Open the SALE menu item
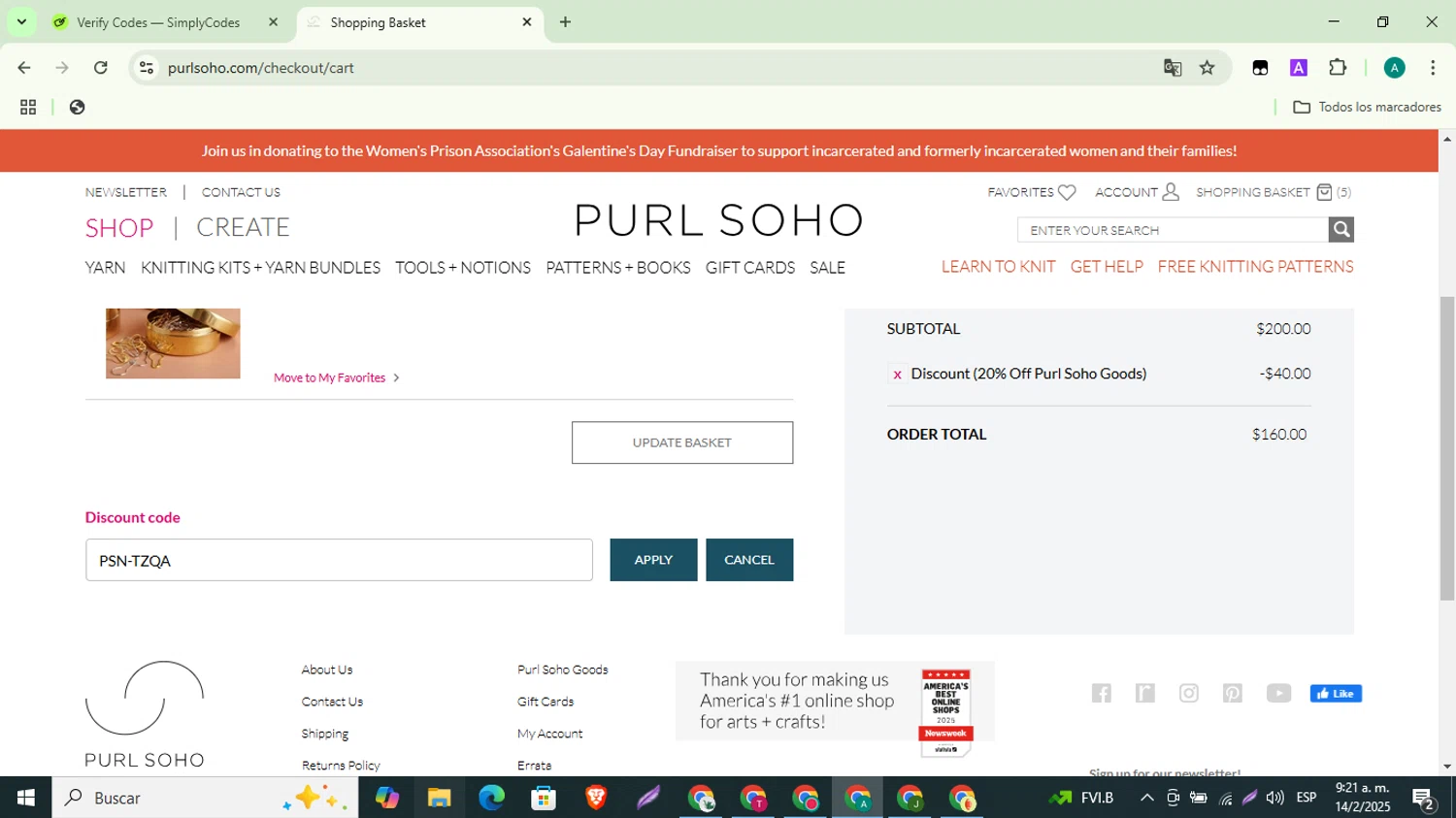Viewport: 1456px width, 818px height. pyautogui.click(x=827, y=268)
